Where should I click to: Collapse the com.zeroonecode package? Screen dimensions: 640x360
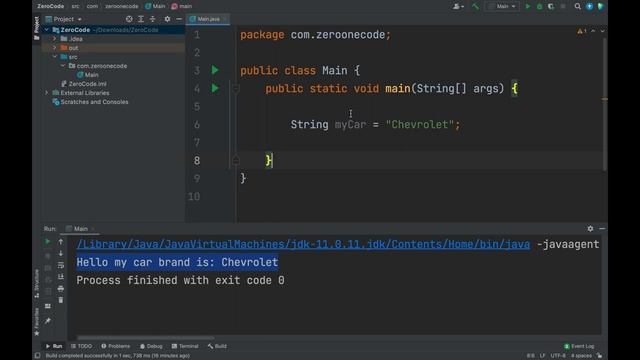(x=63, y=66)
